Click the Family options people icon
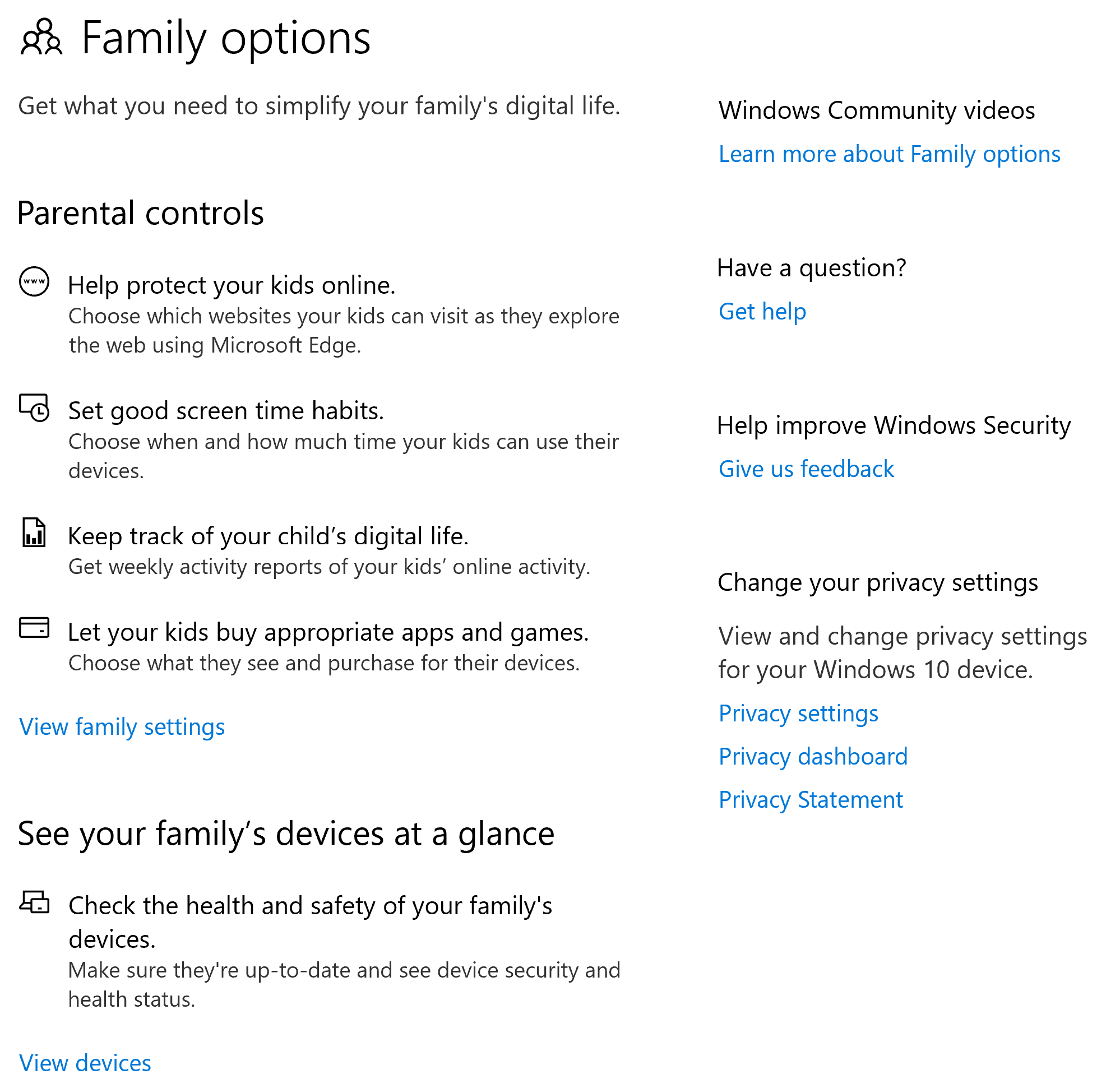1120x1088 pixels. 40,38
